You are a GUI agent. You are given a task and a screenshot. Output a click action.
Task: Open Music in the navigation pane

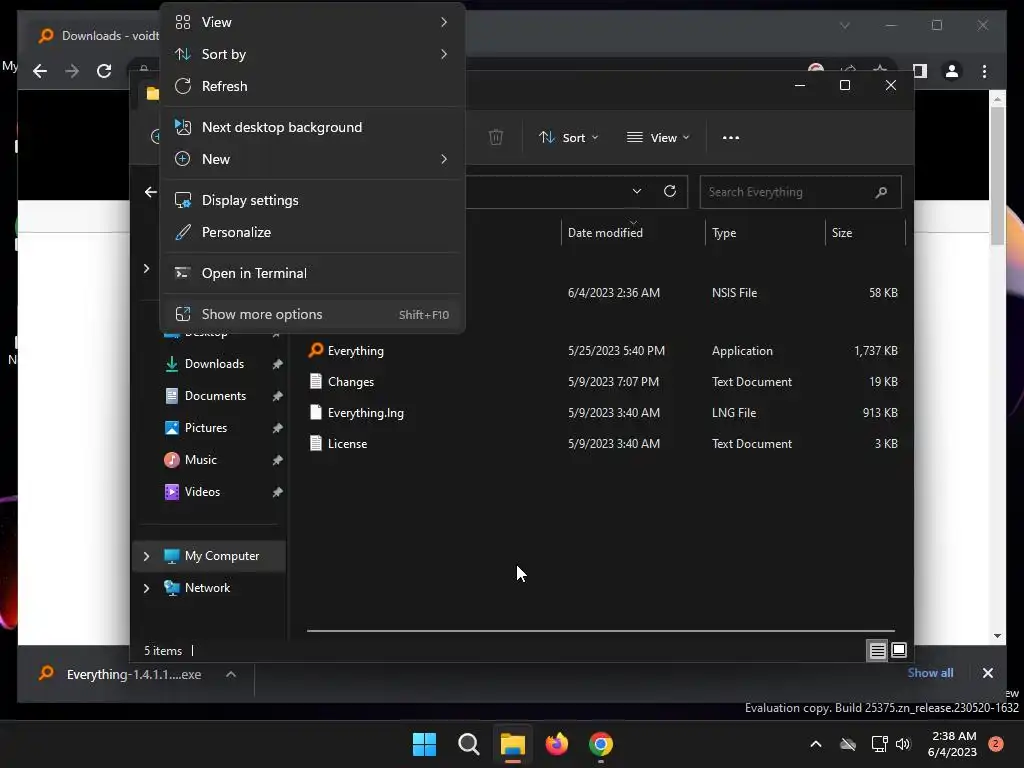point(200,460)
